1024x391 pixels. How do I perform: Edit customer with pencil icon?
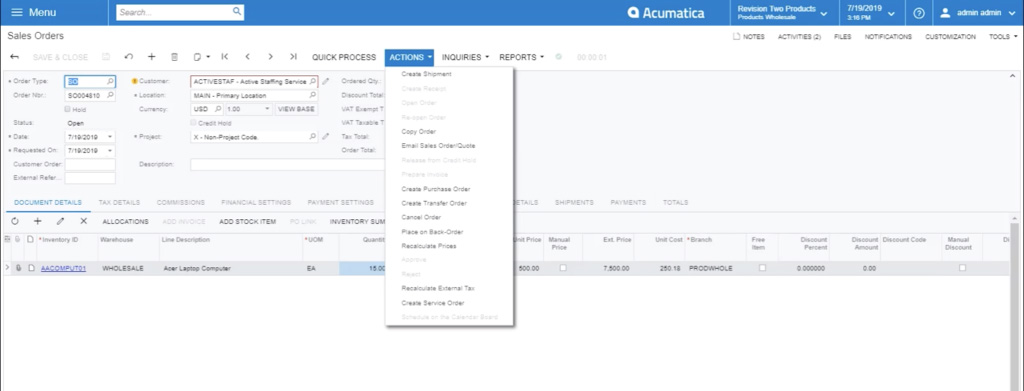(326, 82)
